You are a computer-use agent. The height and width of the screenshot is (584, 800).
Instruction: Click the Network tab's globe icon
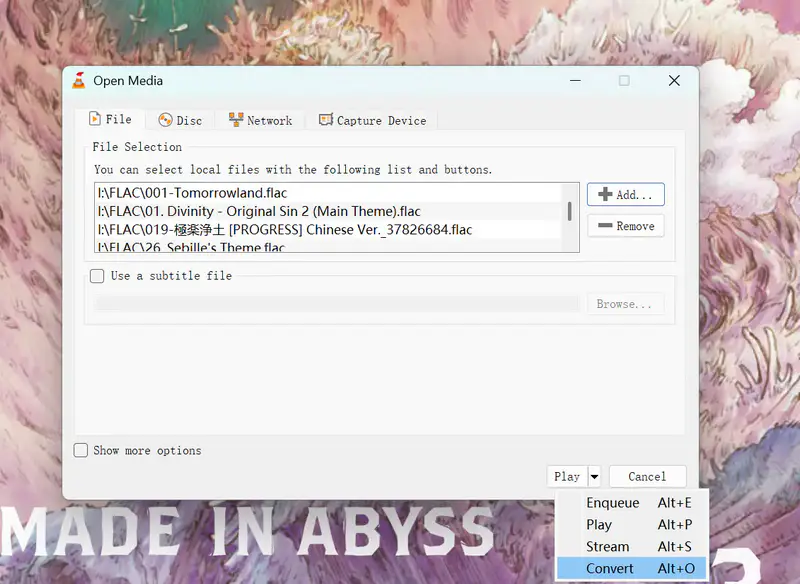[x=234, y=119]
